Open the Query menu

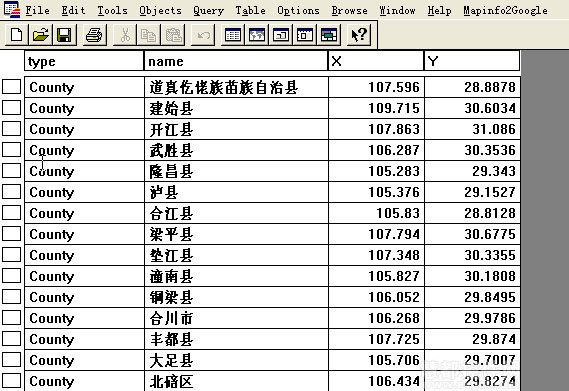(x=208, y=11)
